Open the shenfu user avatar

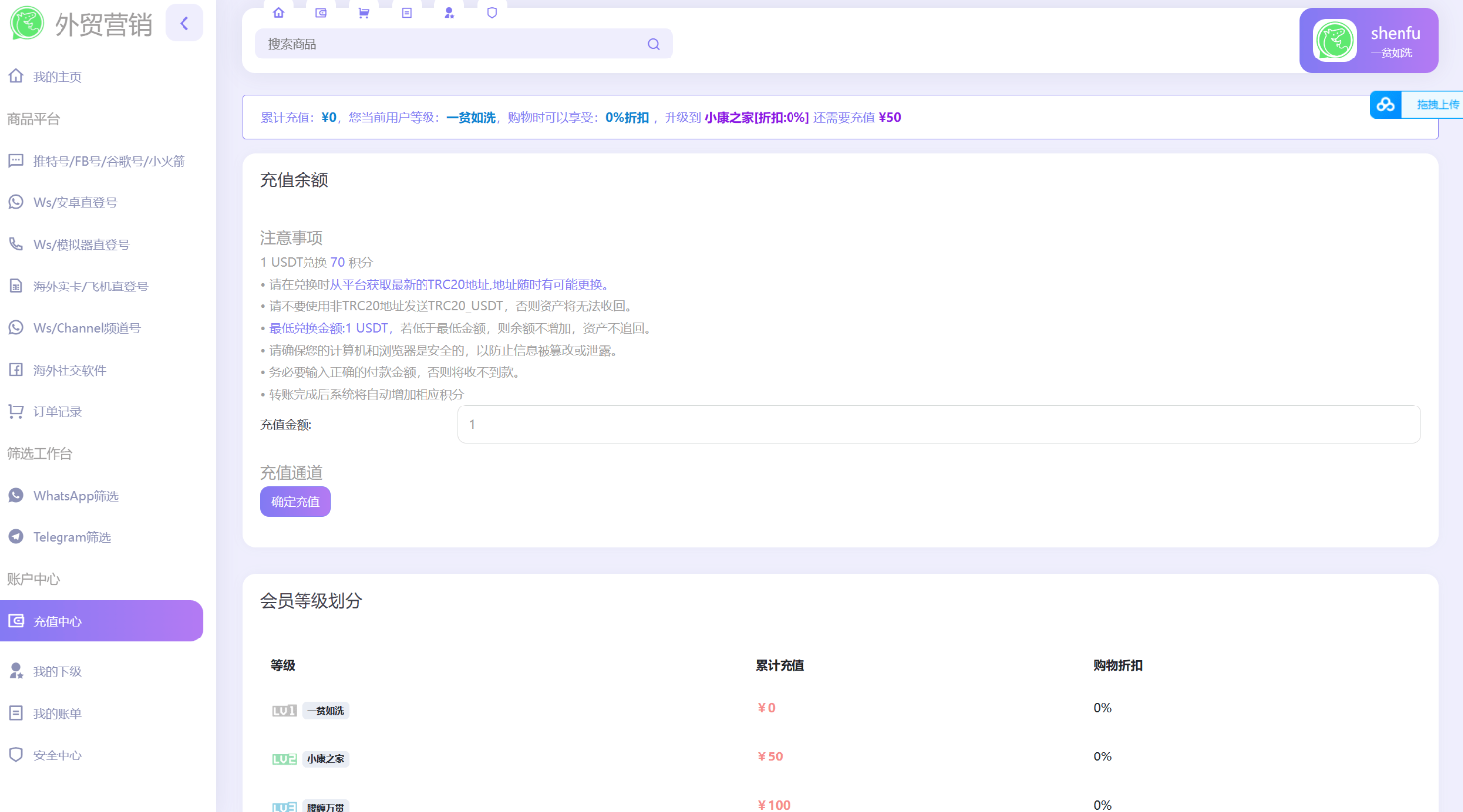[x=1335, y=42]
